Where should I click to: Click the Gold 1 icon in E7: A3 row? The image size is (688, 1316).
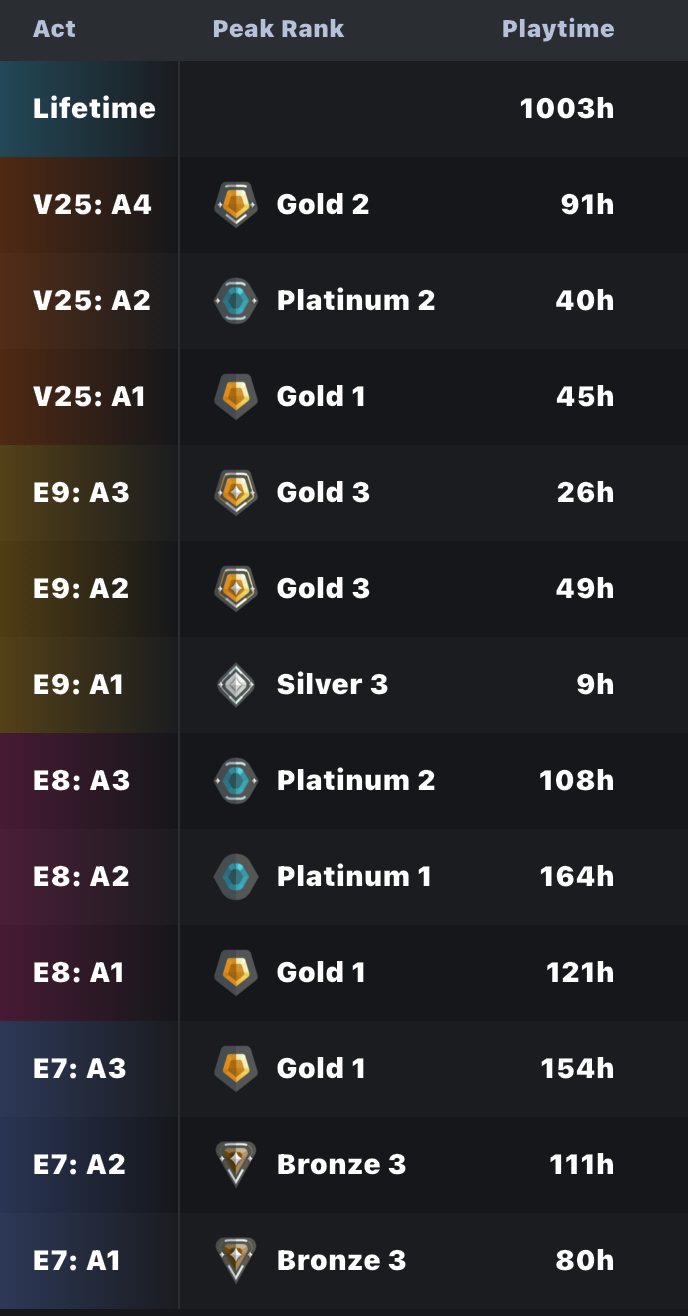click(236, 1068)
